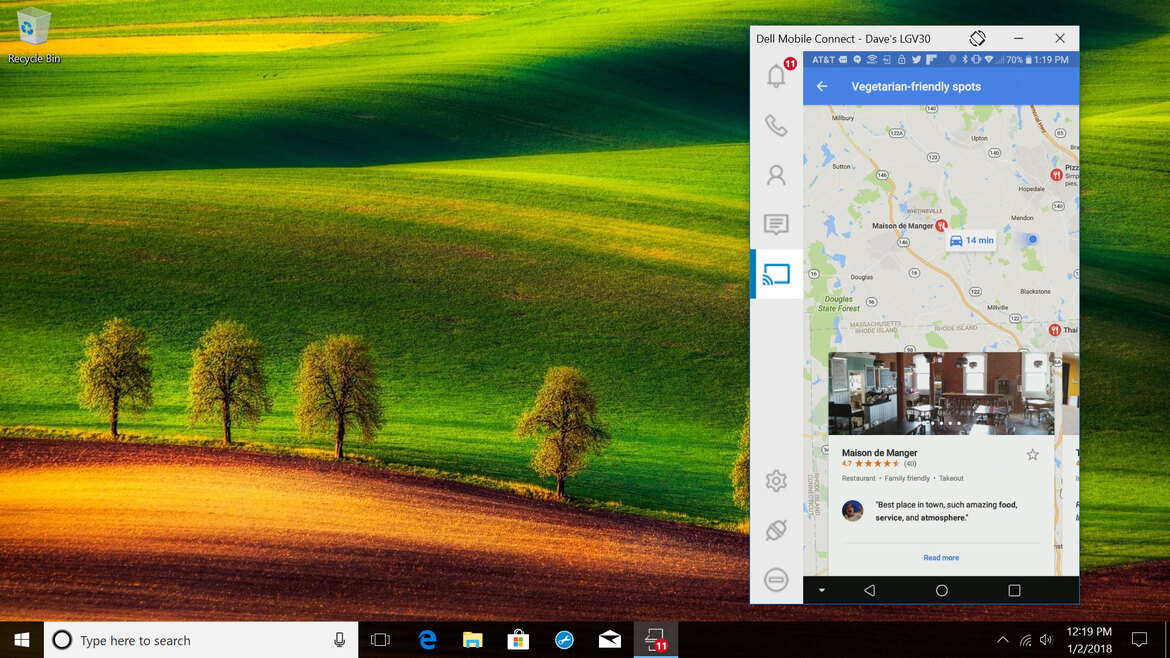Click the Best place in town review text
Screen dimensions: 1170x658
946,511
